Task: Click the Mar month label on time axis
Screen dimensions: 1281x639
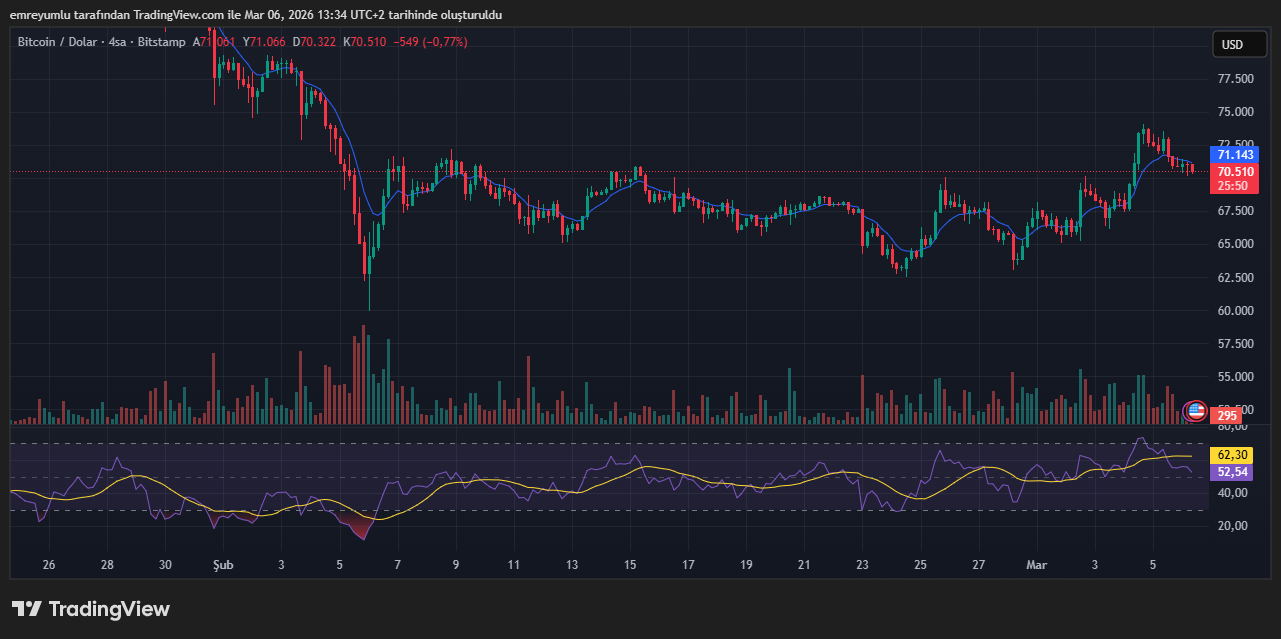Action: click(x=1037, y=565)
